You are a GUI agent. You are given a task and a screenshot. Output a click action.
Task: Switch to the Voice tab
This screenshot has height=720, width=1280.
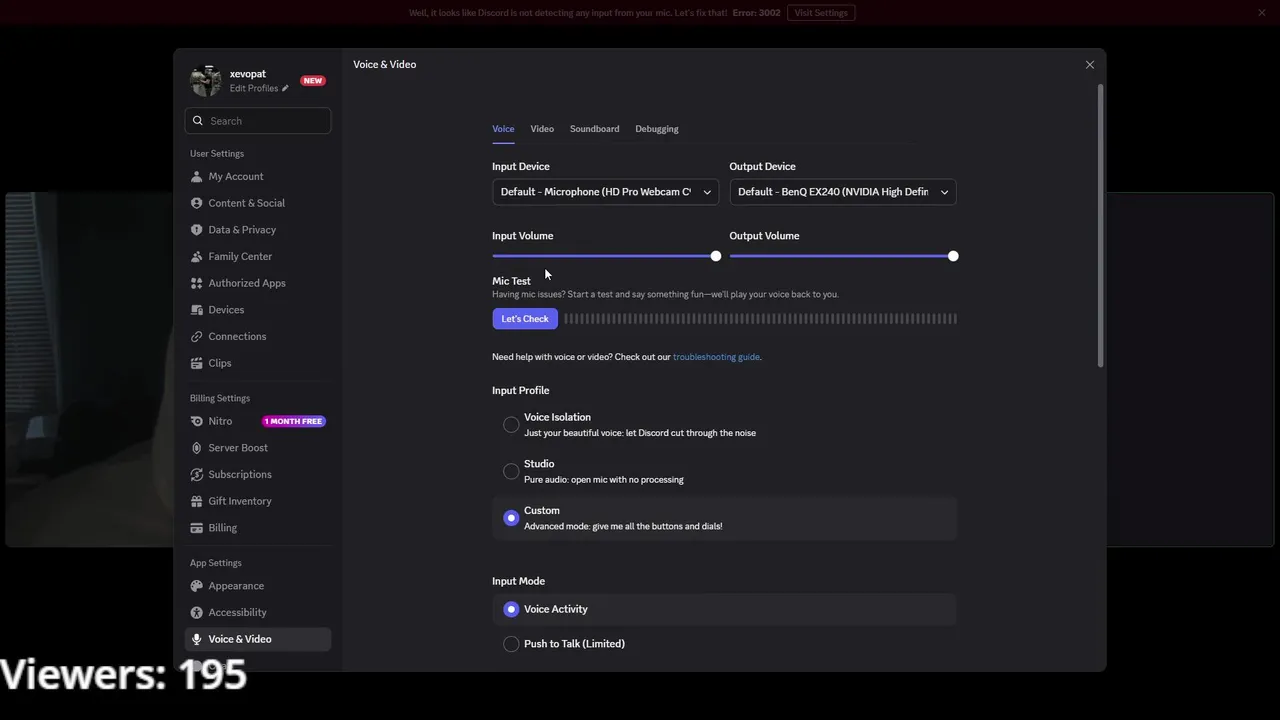coord(503,129)
